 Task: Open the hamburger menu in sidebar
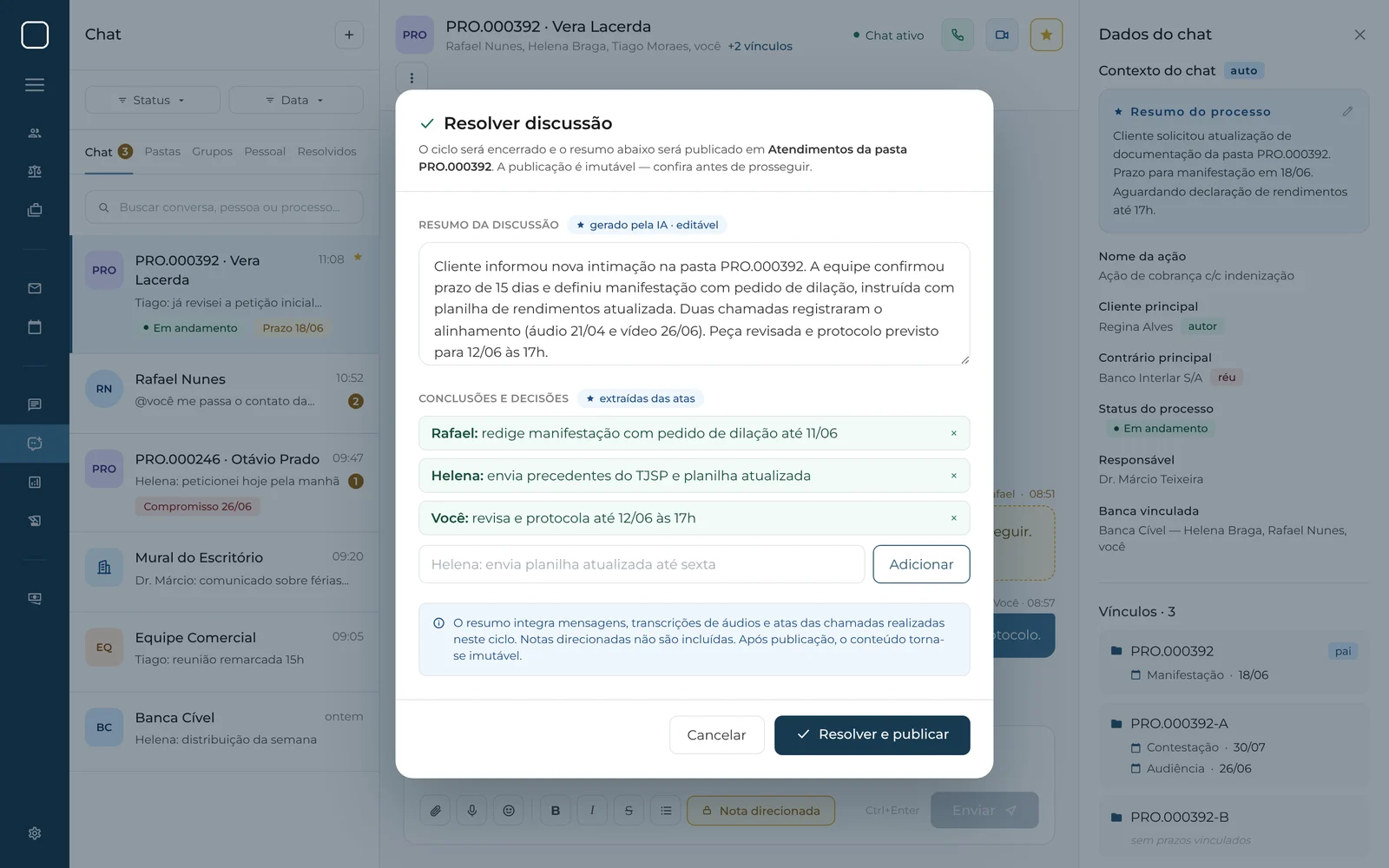(x=35, y=85)
